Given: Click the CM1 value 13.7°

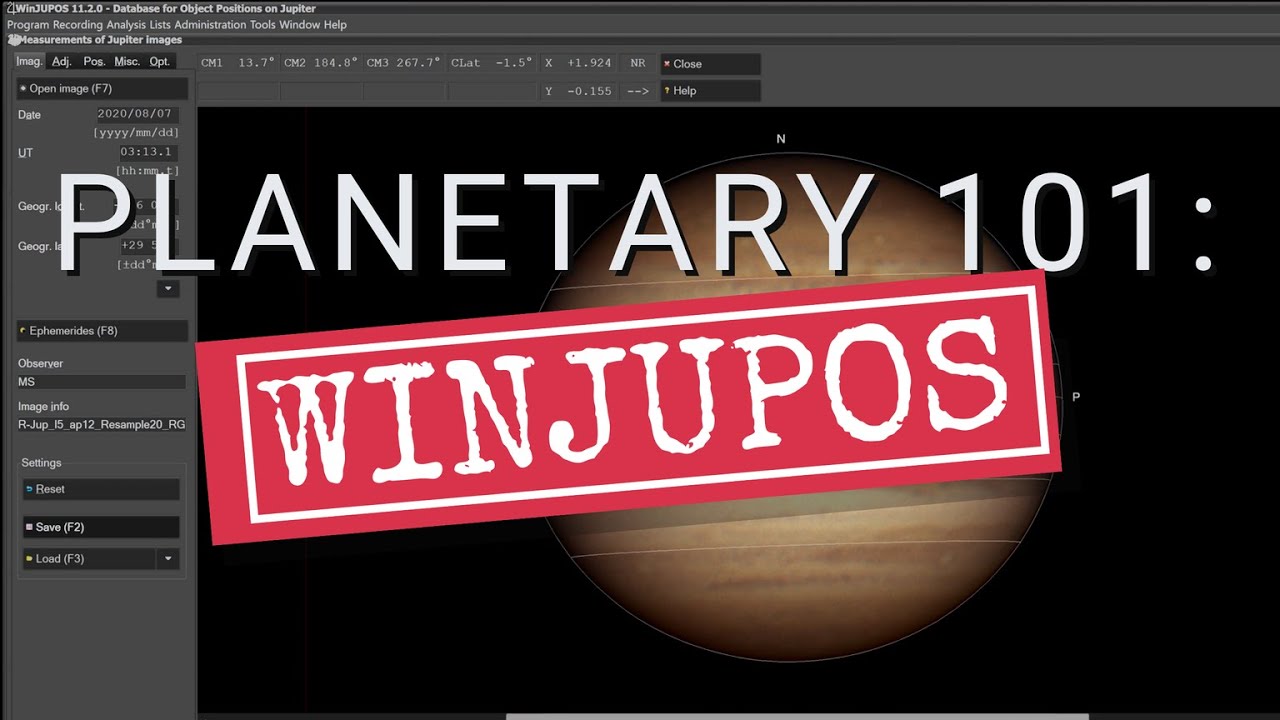Looking at the screenshot, I should (x=256, y=63).
